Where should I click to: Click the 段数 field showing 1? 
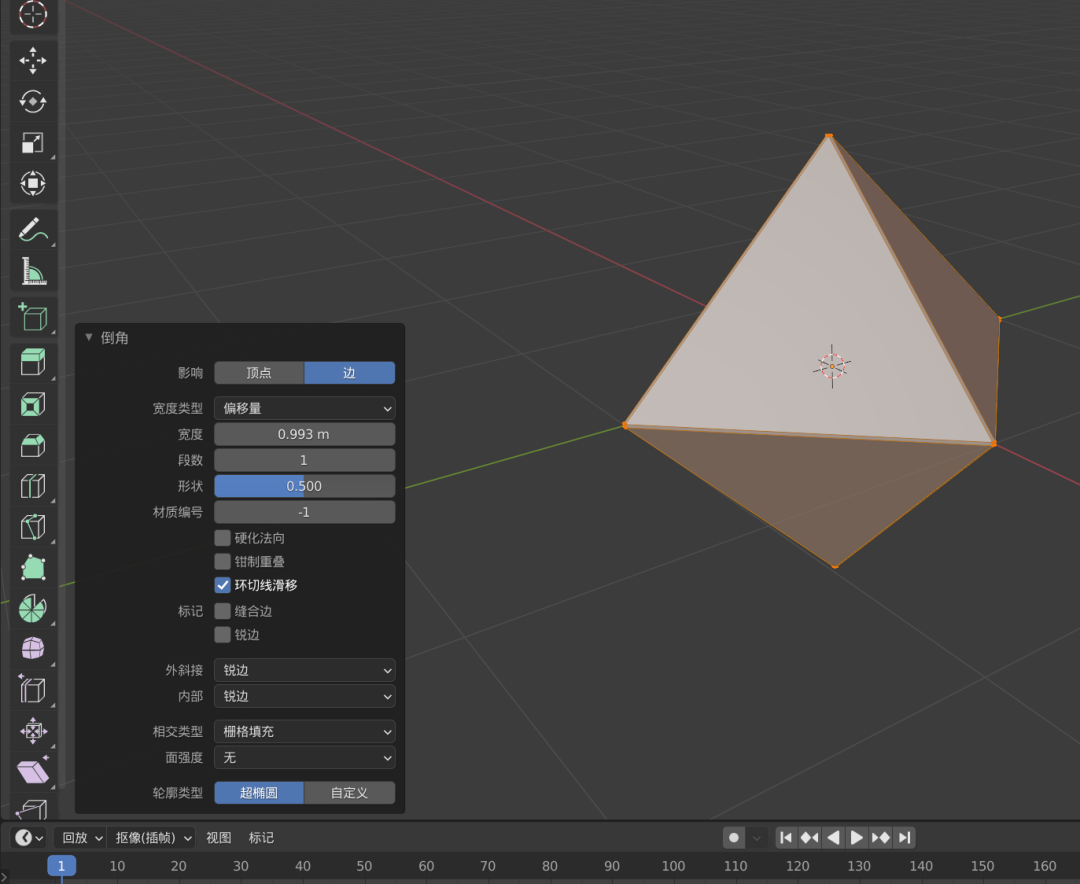(304, 460)
